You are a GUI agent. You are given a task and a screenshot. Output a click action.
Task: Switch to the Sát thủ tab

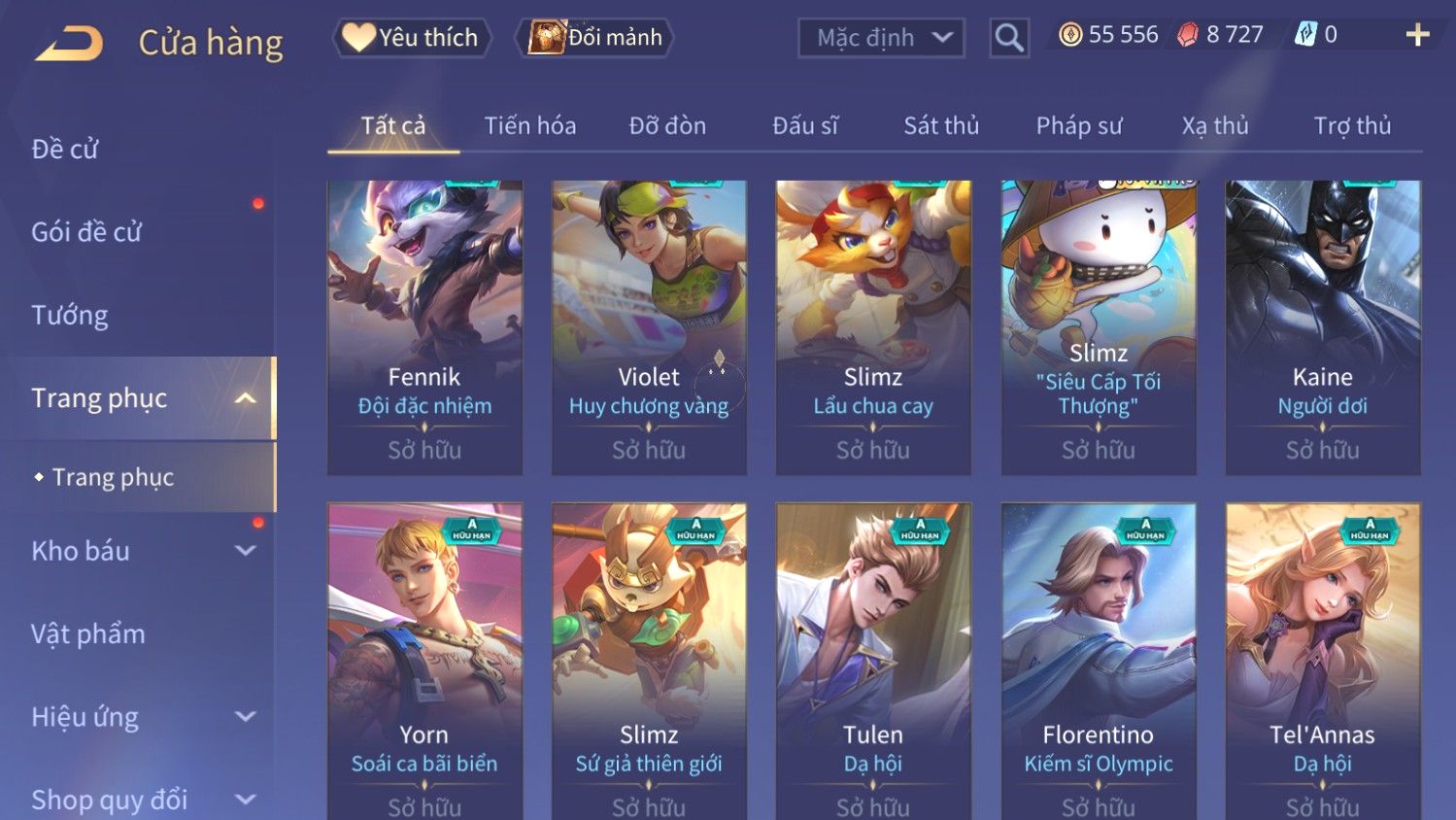click(941, 125)
